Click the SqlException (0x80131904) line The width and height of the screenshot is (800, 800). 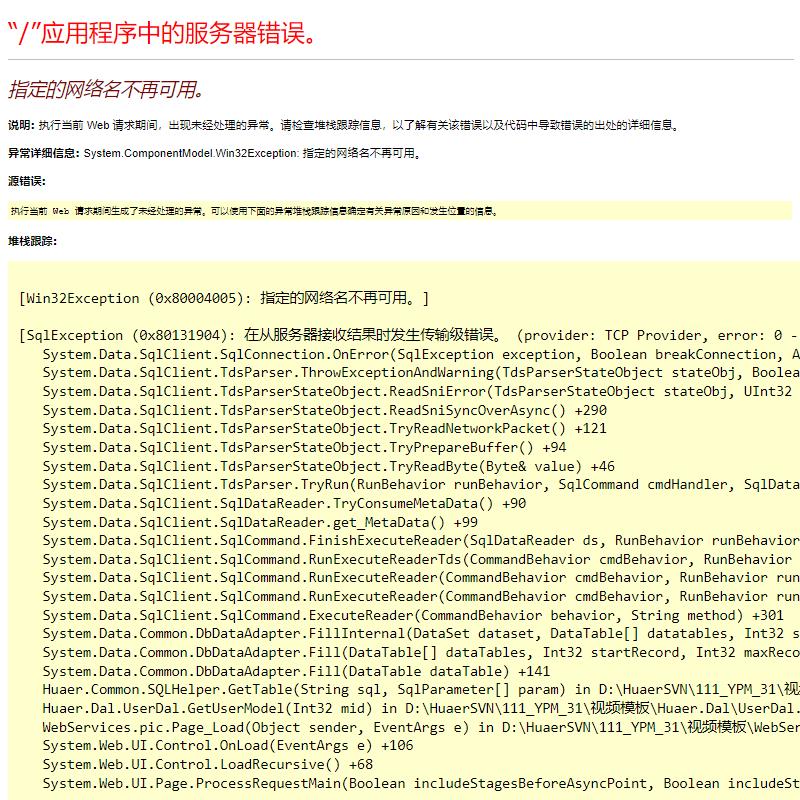click(400, 335)
